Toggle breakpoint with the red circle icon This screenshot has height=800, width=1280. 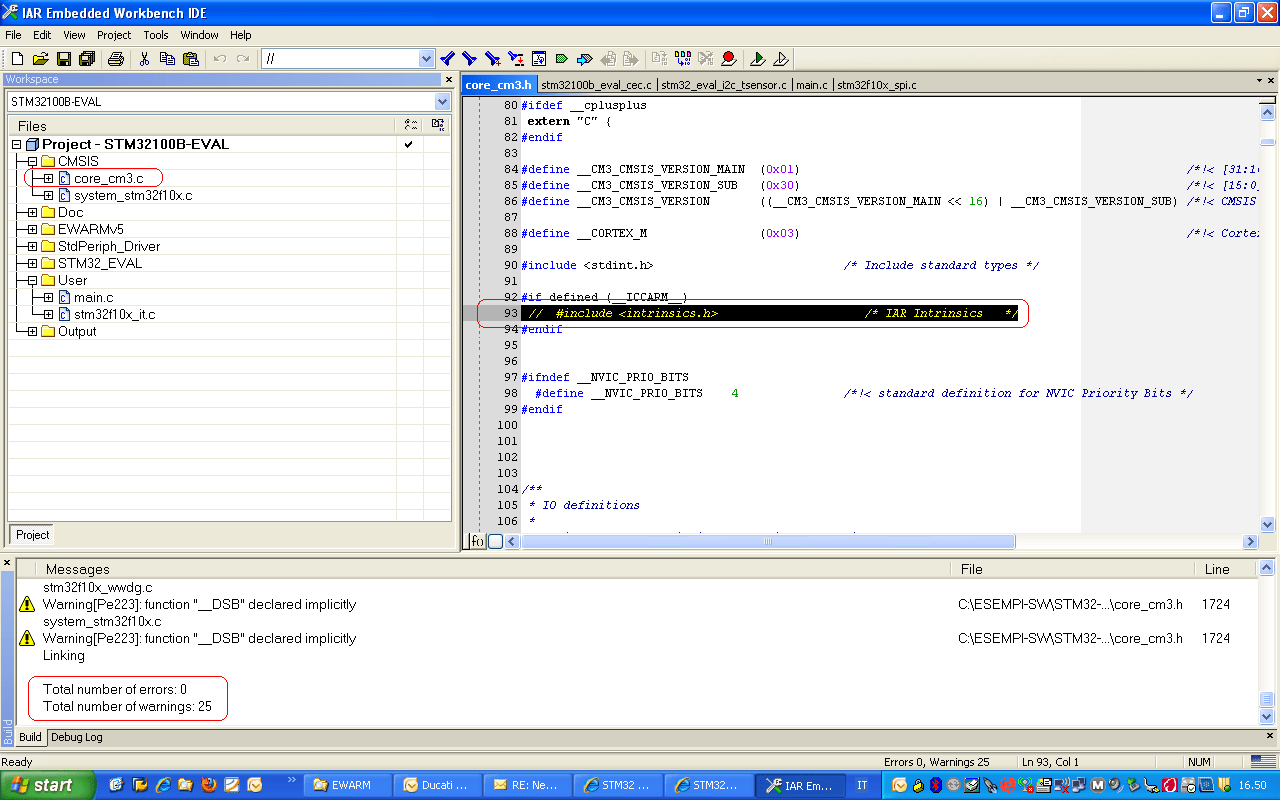(x=729, y=59)
